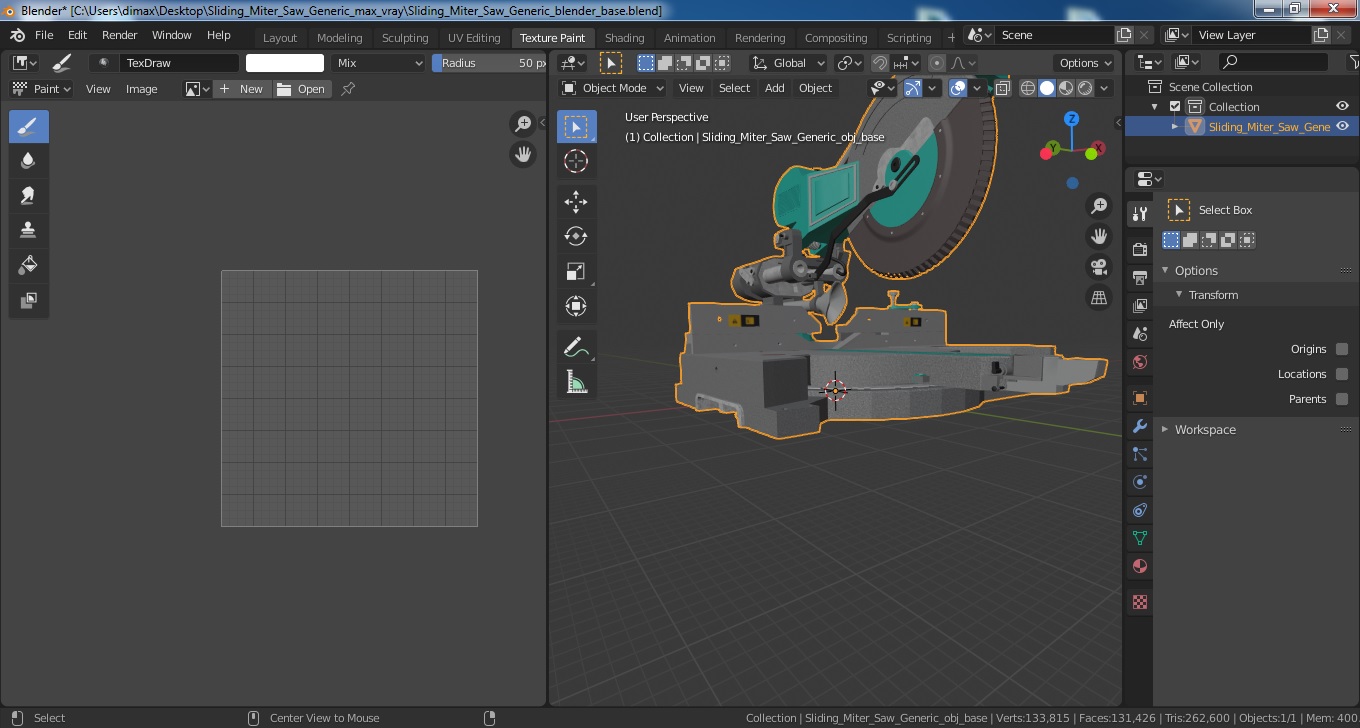The height and width of the screenshot is (728, 1360).
Task: Expand the Workspace panel
Action: coord(1165,430)
